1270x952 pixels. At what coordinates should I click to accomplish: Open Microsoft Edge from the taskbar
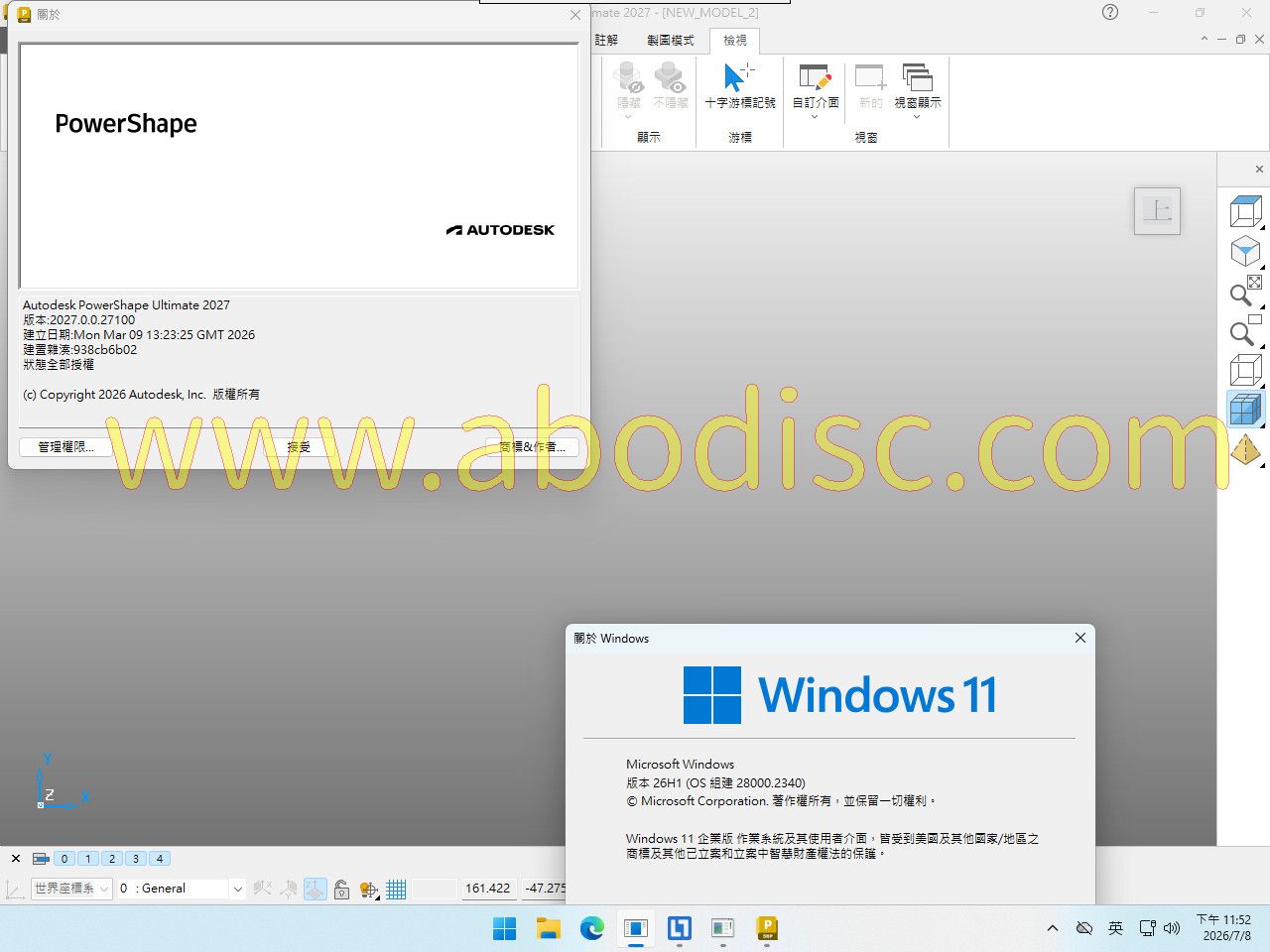click(x=592, y=928)
